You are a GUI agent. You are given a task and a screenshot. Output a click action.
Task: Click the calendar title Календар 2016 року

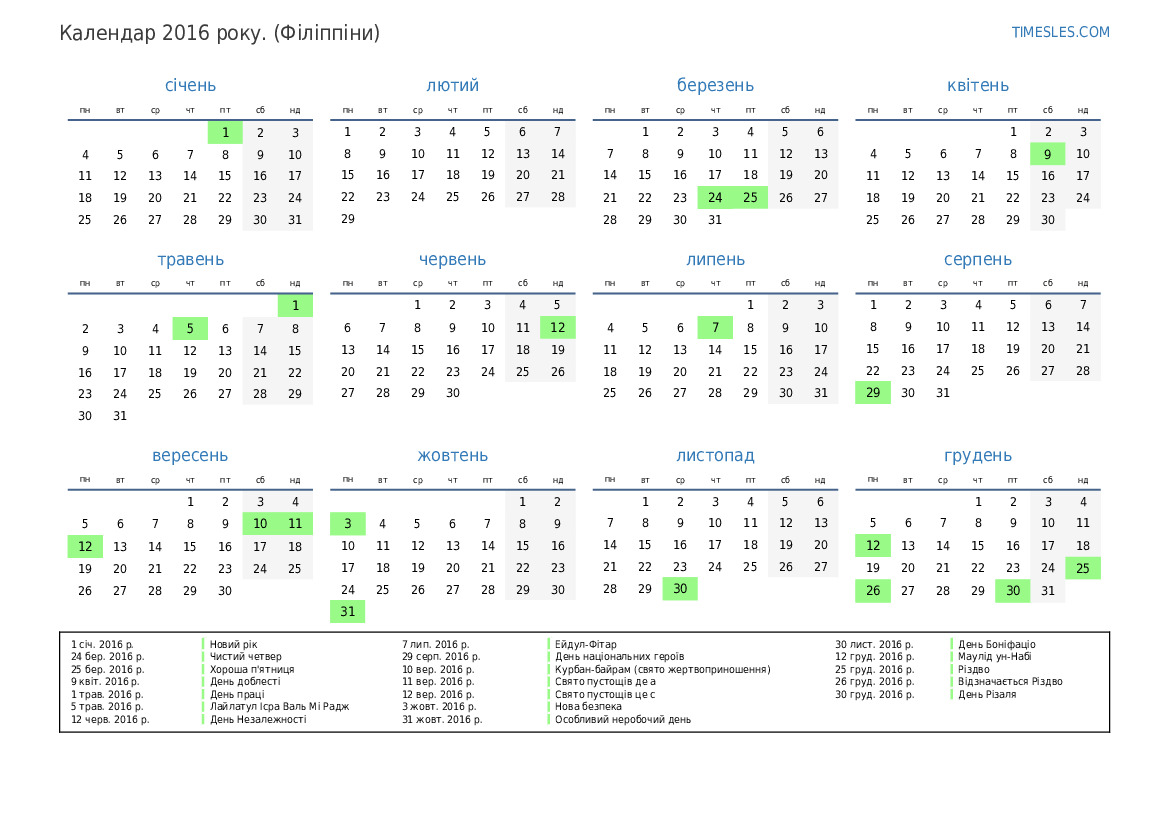point(219,33)
